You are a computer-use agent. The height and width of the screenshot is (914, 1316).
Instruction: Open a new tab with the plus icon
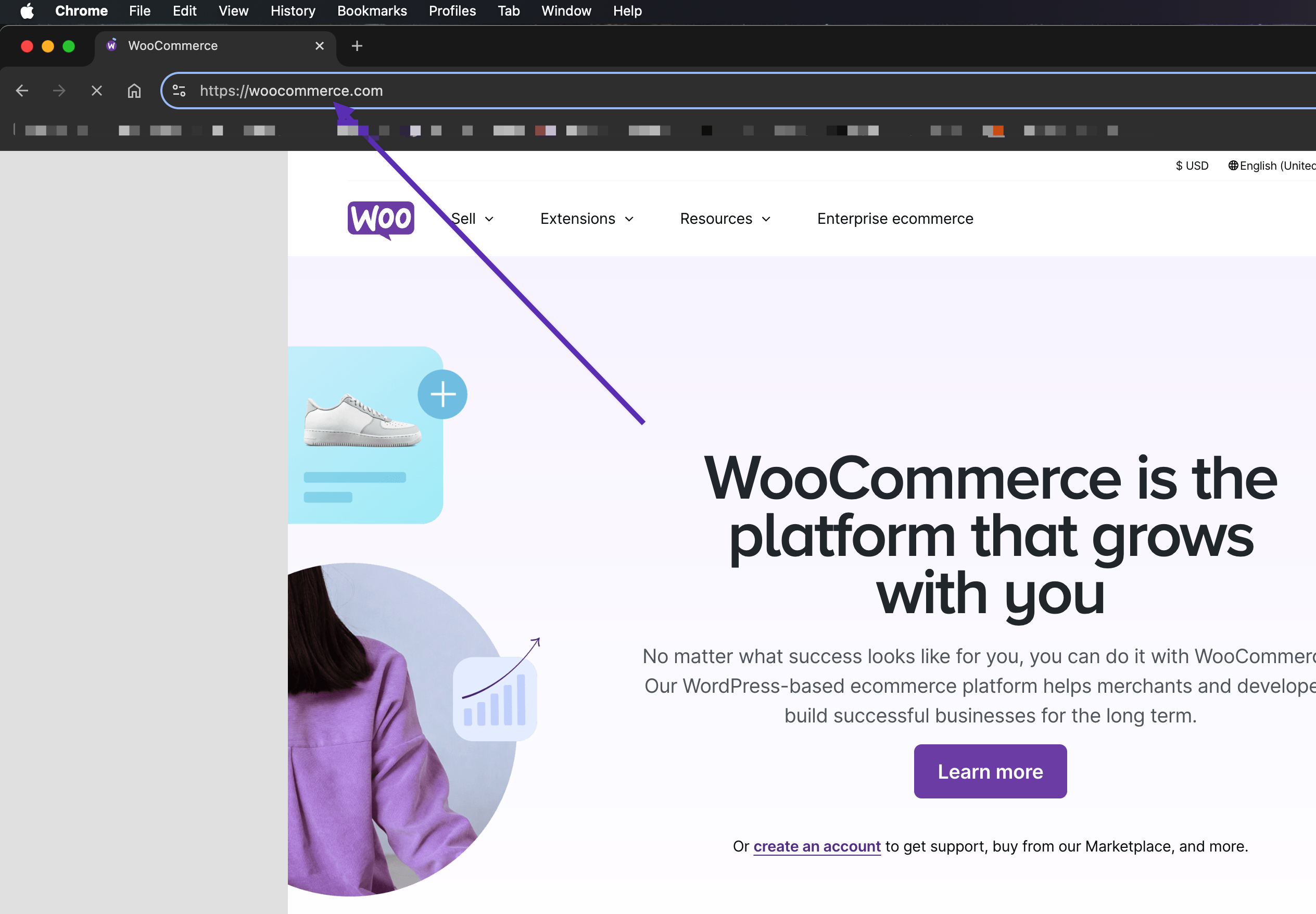point(357,46)
